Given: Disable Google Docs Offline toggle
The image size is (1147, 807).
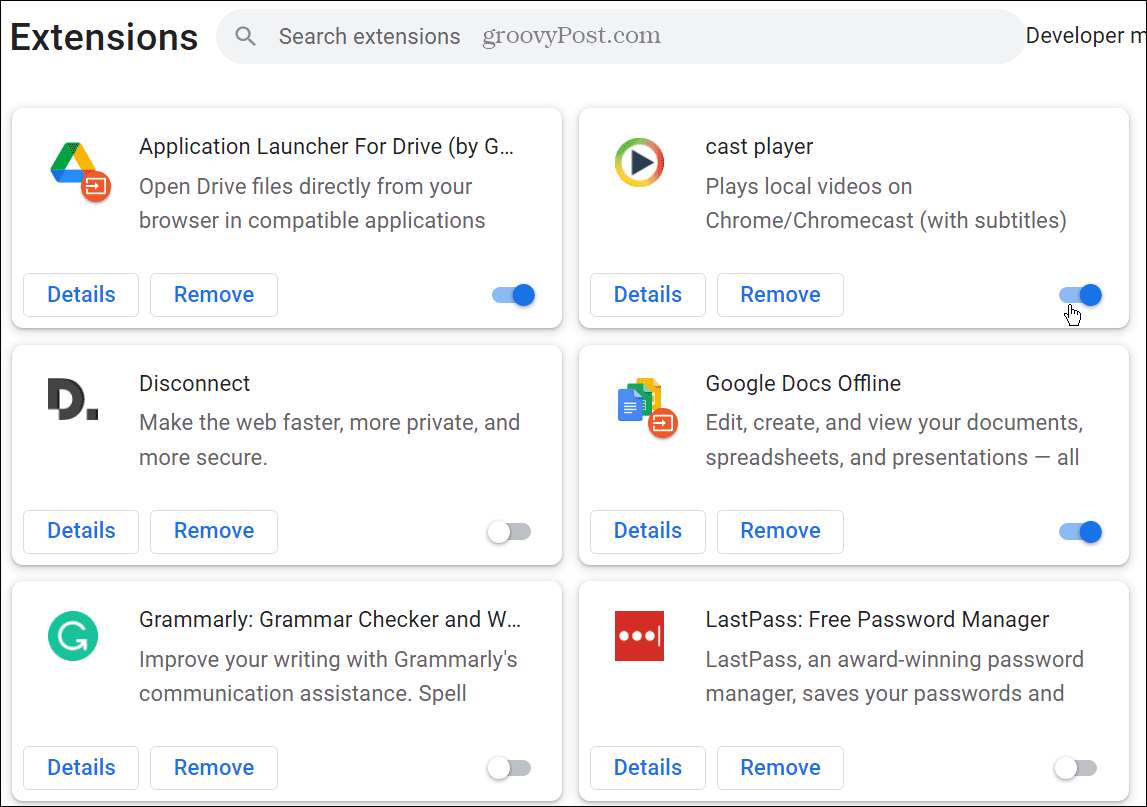Looking at the screenshot, I should coord(1080,532).
